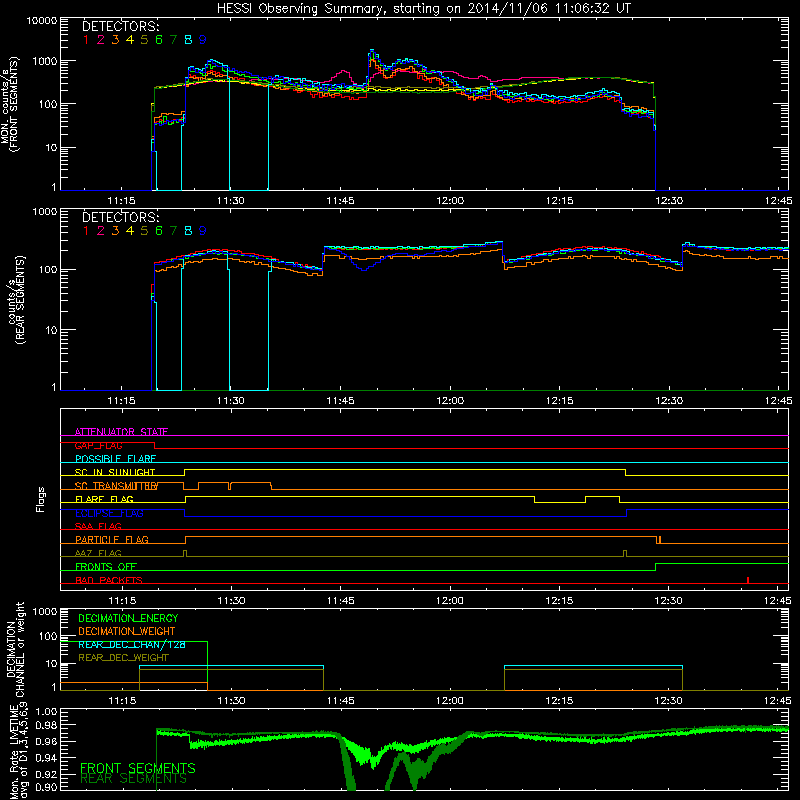800x800 pixels.
Task: Click the FRONTS_OFF flag label
Action: 106,567
